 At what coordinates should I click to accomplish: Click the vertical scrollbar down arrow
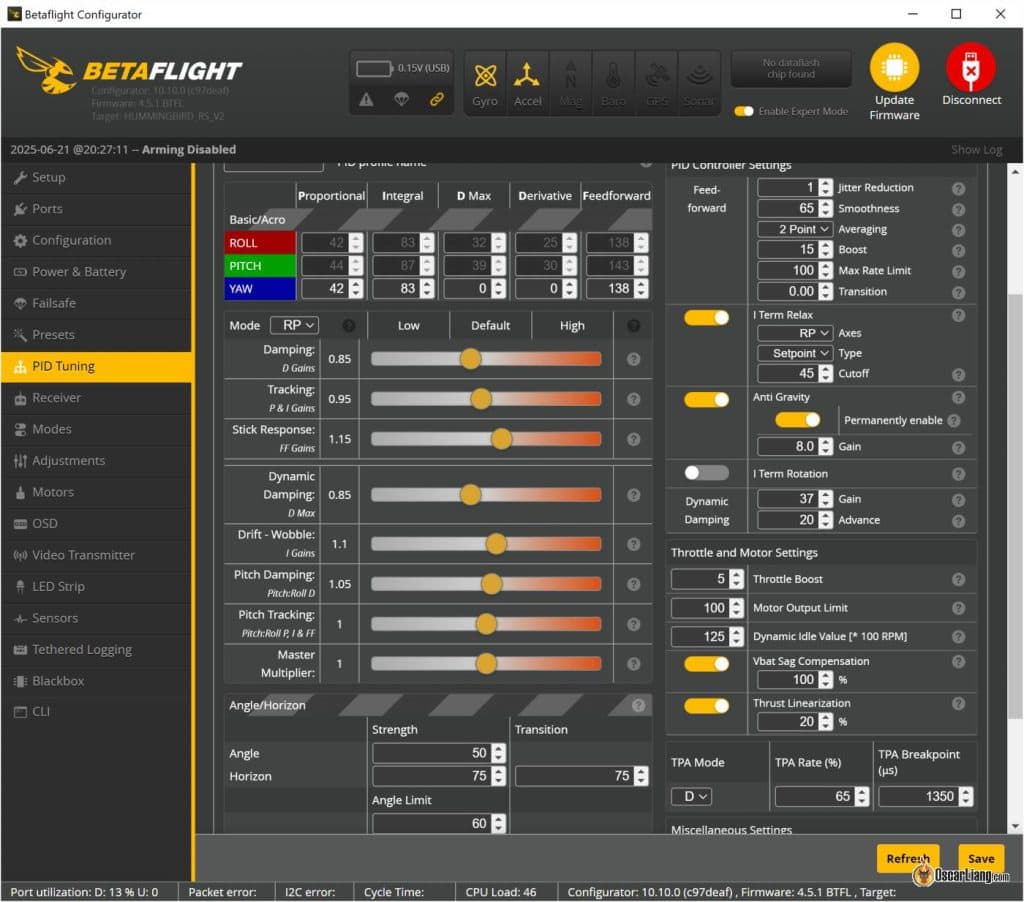point(1015,826)
